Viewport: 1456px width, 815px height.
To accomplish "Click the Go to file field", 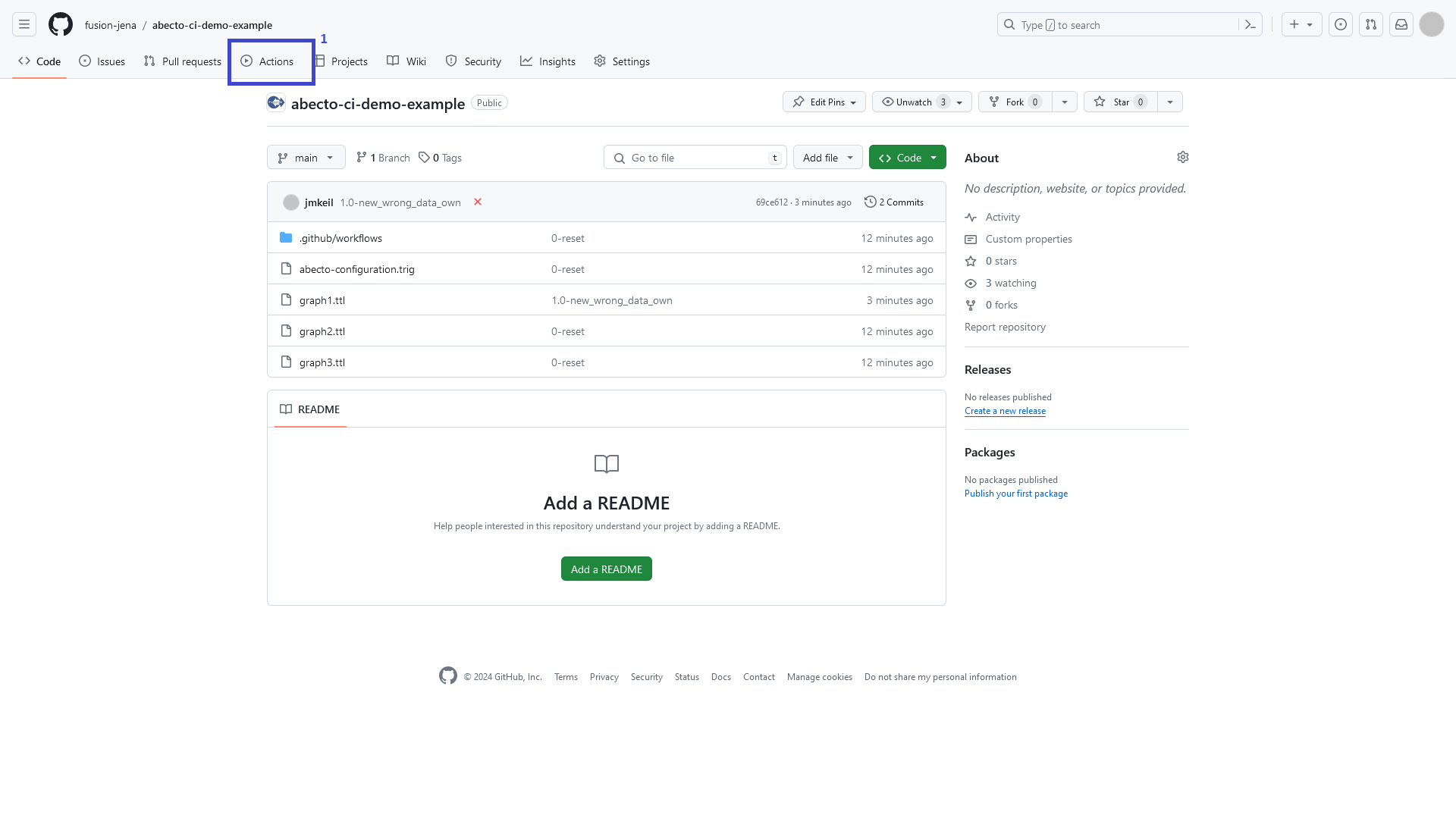I will (x=695, y=157).
